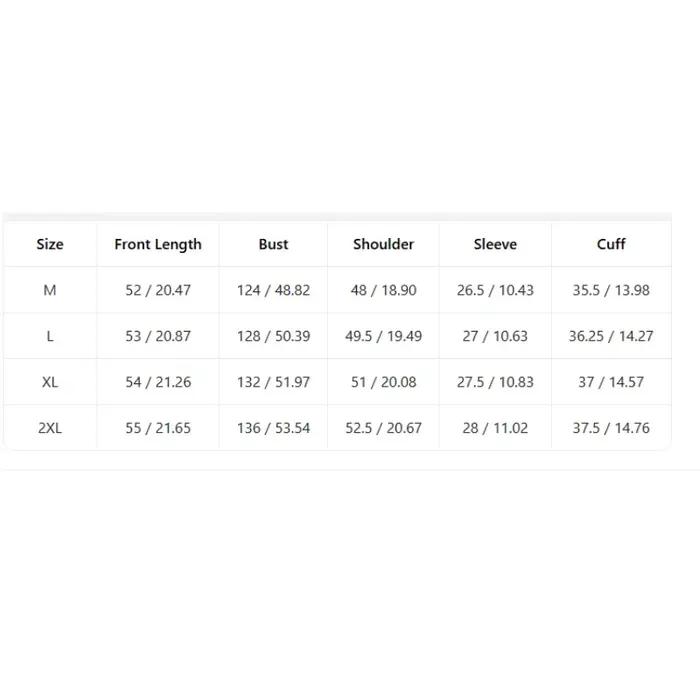Click the 49.5 / 19.49 shoulder cell

click(383, 336)
